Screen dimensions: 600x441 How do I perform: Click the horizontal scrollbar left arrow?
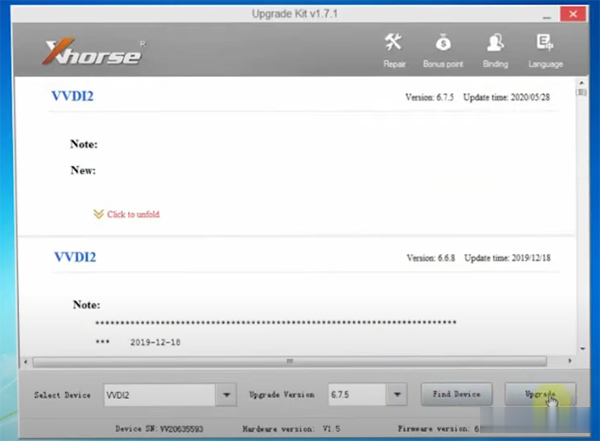26,361
